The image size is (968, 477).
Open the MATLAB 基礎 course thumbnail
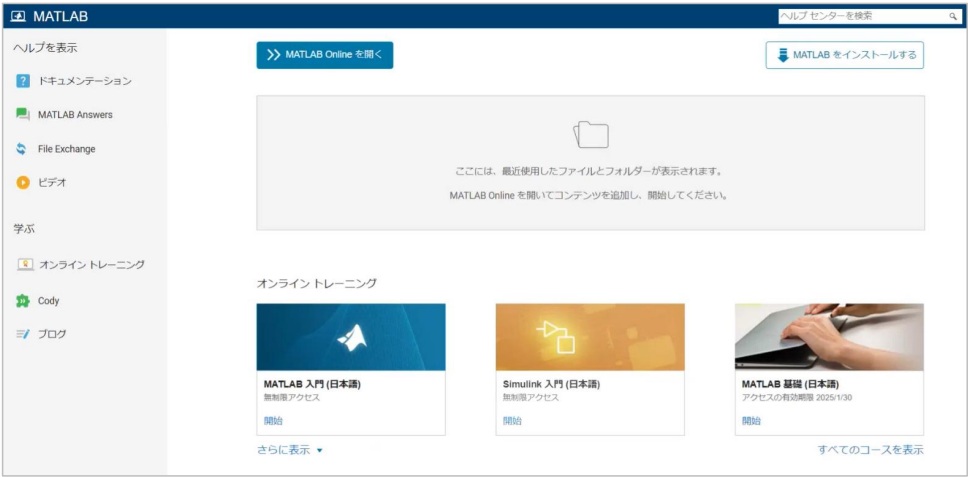coord(828,337)
